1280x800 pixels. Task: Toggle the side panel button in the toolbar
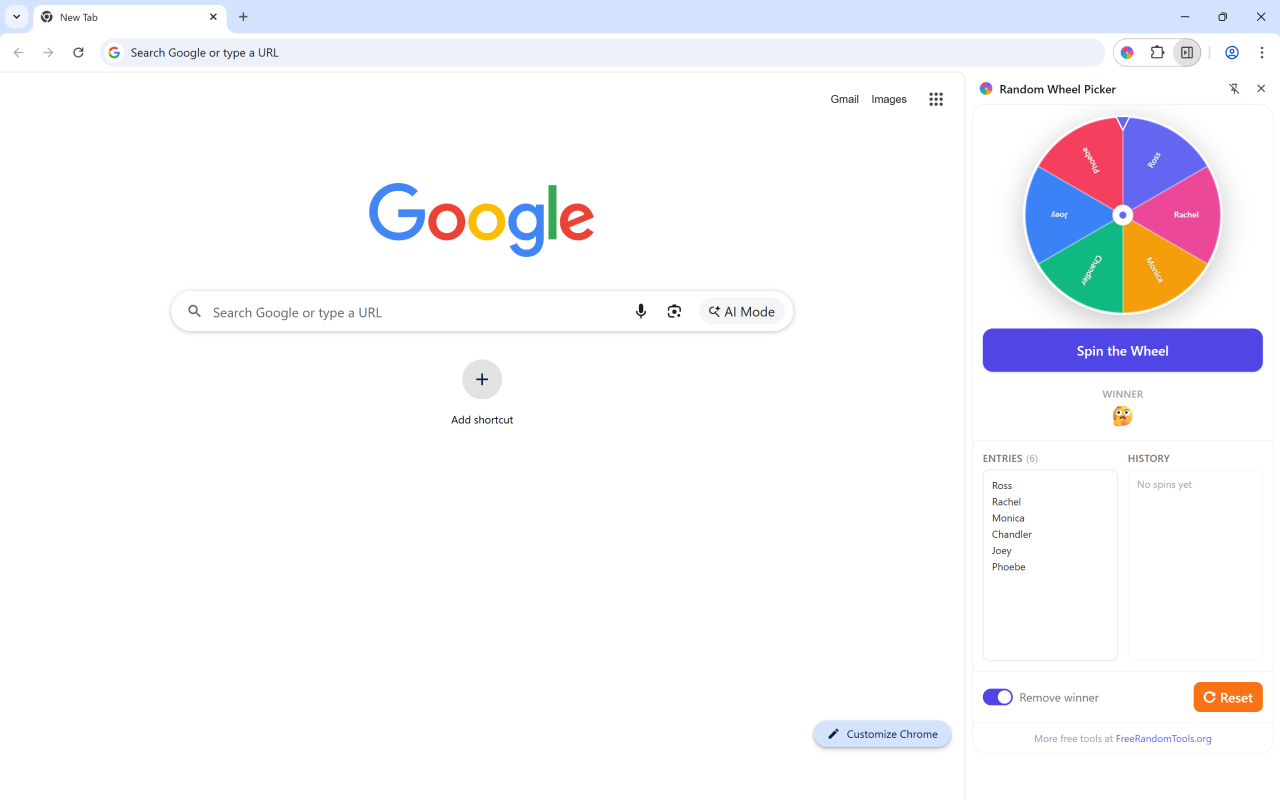(1187, 53)
